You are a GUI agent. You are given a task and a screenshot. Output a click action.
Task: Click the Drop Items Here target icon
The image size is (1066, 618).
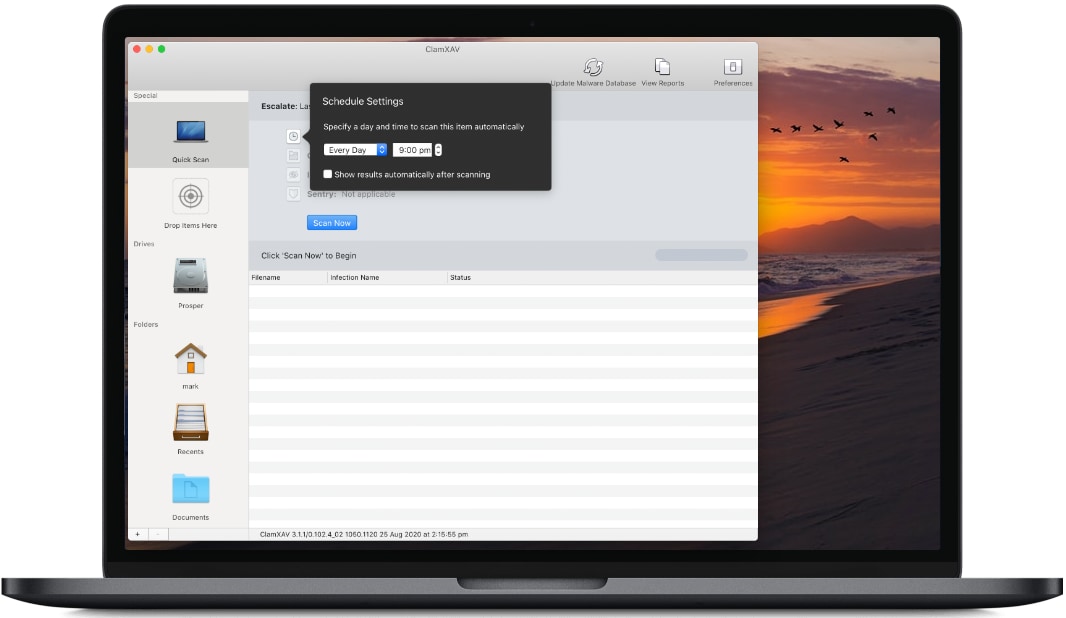click(x=190, y=197)
